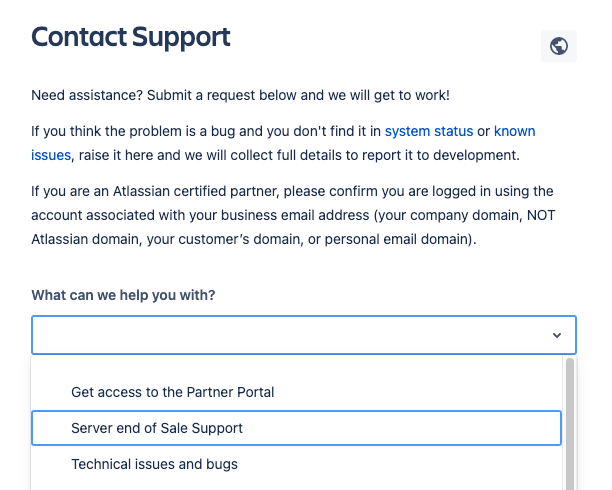Image resolution: width=612 pixels, height=490 pixels.
Task: Click the 'Need assistance?' intro sentence
Action: [x=240, y=95]
